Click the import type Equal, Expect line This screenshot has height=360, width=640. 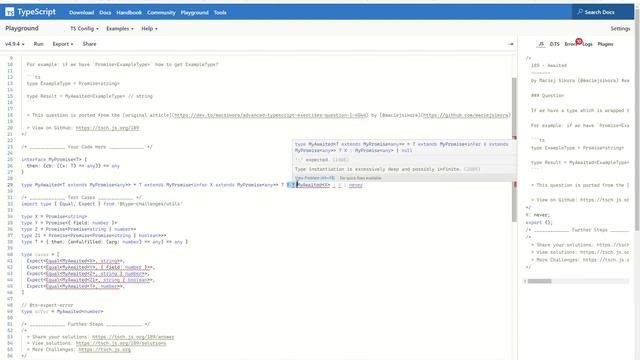[x=102, y=204]
